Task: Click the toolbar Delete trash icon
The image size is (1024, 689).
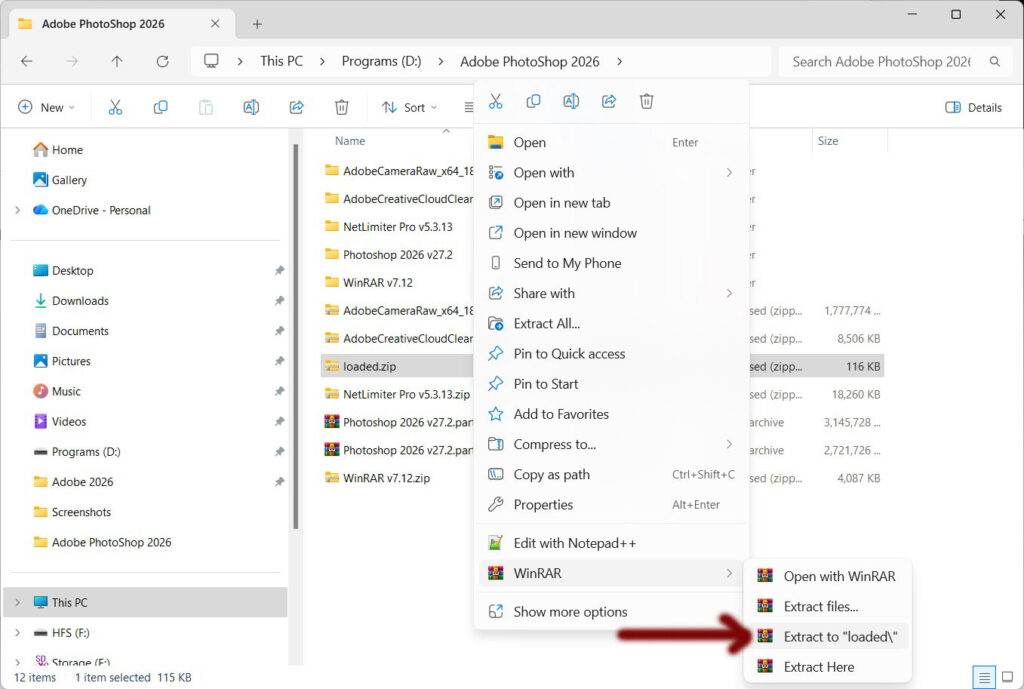Action: coord(342,107)
